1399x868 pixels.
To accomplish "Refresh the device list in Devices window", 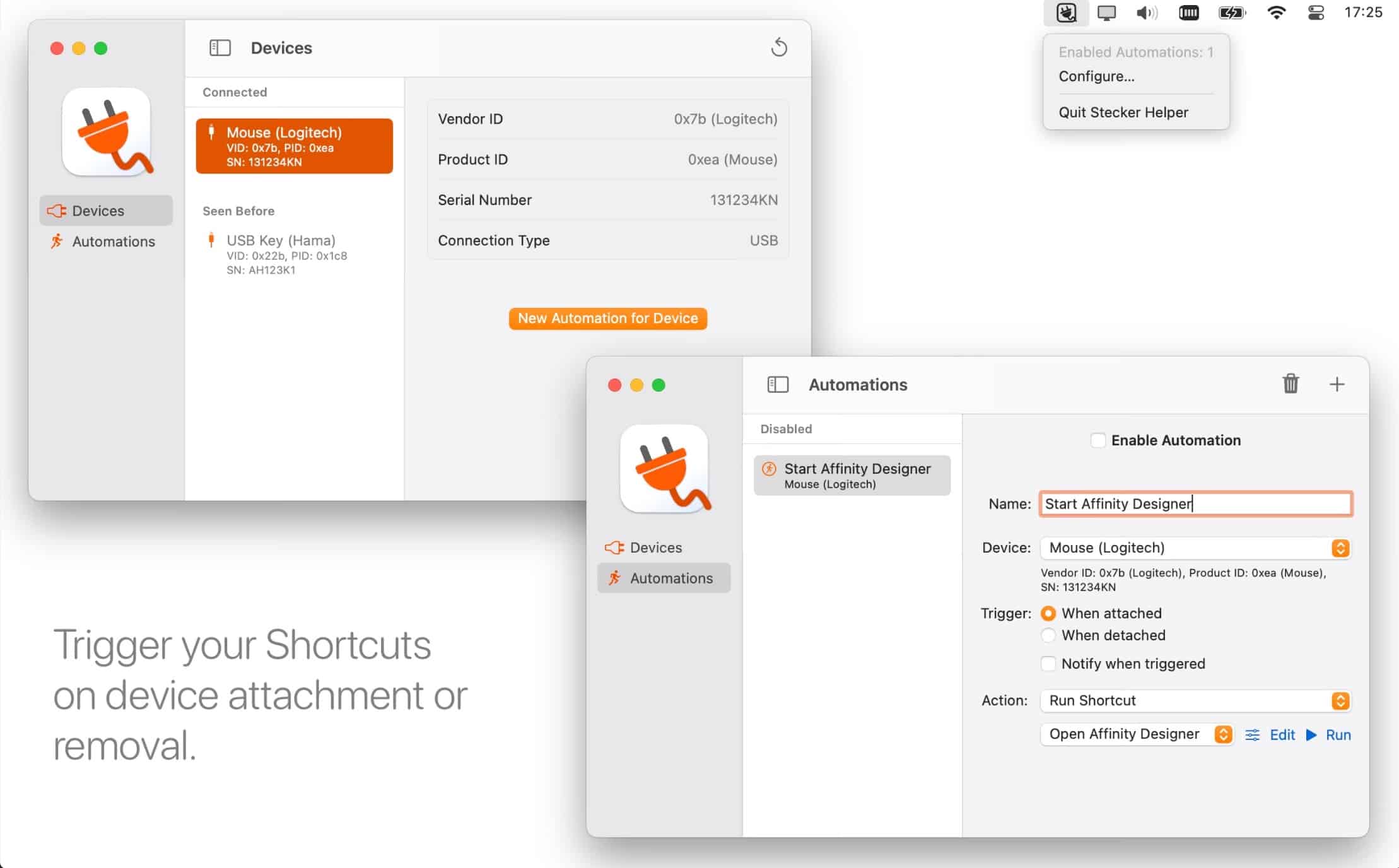I will point(780,48).
